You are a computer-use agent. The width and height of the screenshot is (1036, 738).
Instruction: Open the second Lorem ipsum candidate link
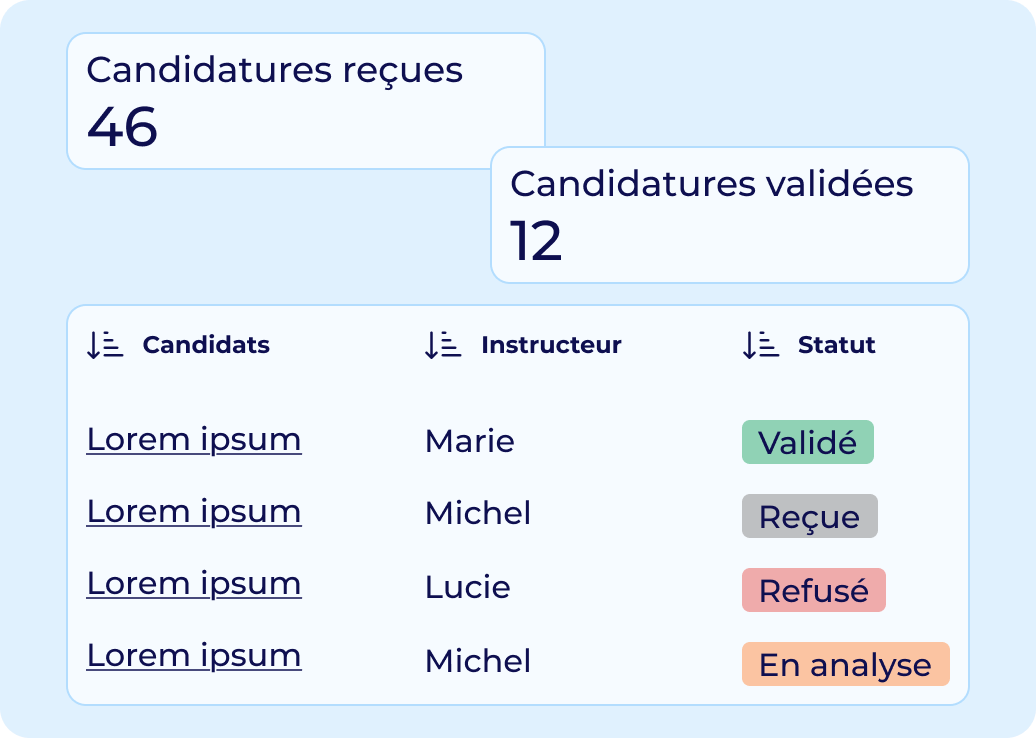coord(194,512)
